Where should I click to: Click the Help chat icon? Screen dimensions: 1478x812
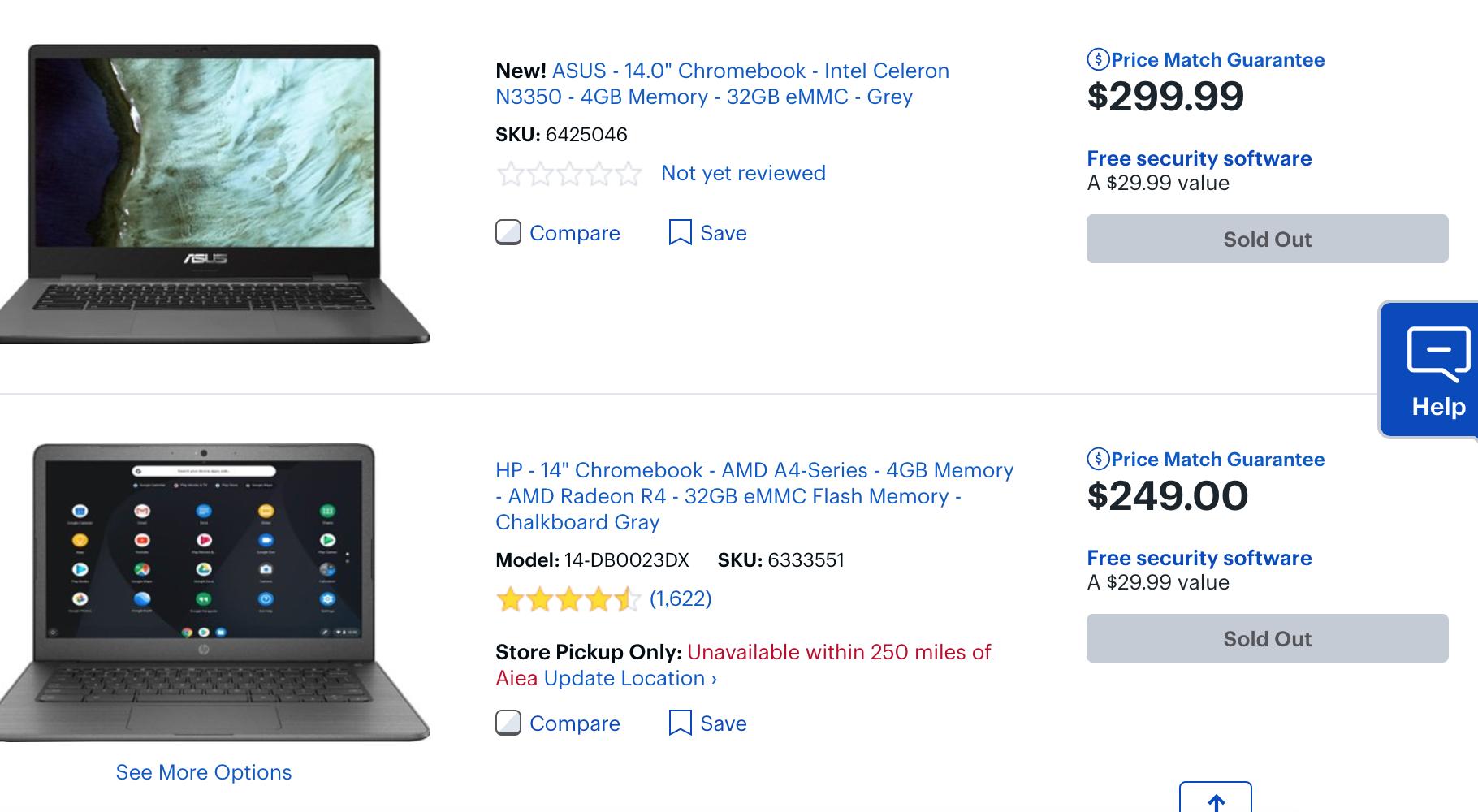(x=1437, y=354)
